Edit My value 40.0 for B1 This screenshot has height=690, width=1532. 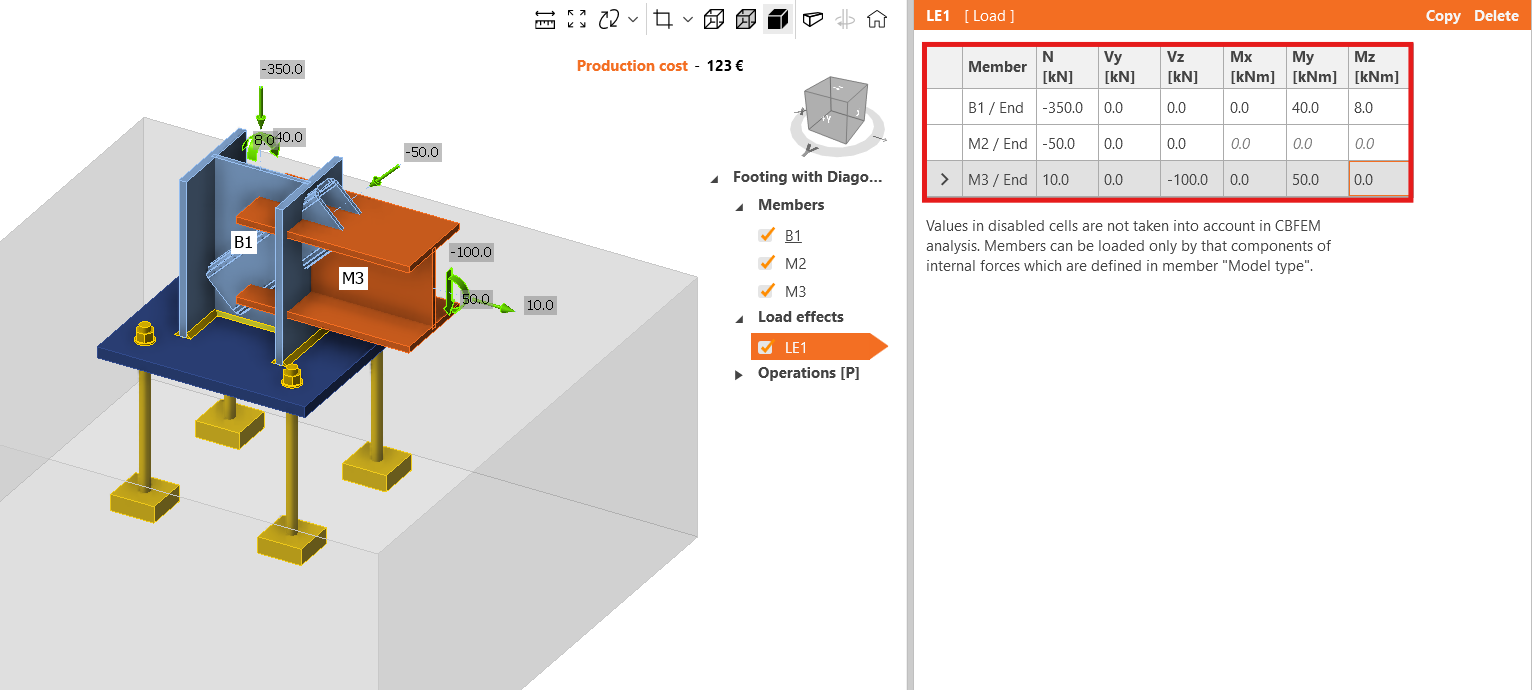(1317, 107)
